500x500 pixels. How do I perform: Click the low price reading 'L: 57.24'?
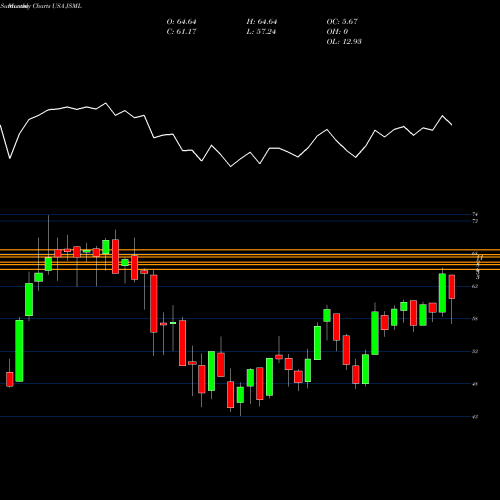tap(262, 32)
